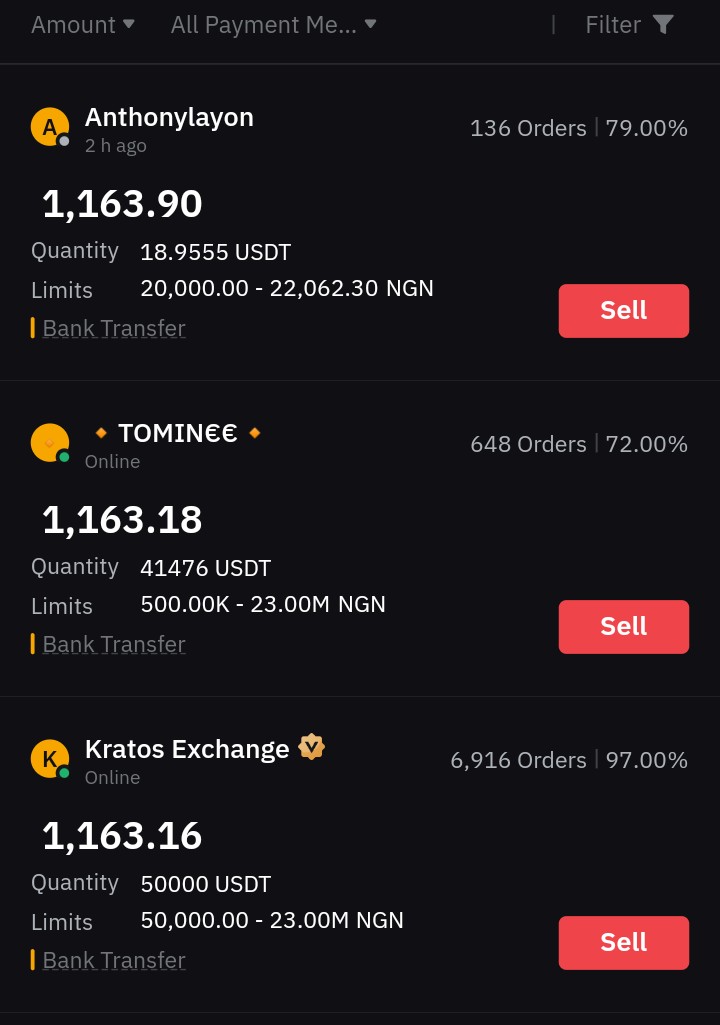
Task: Click the diamond icon right of TOMINEE
Action: point(255,432)
